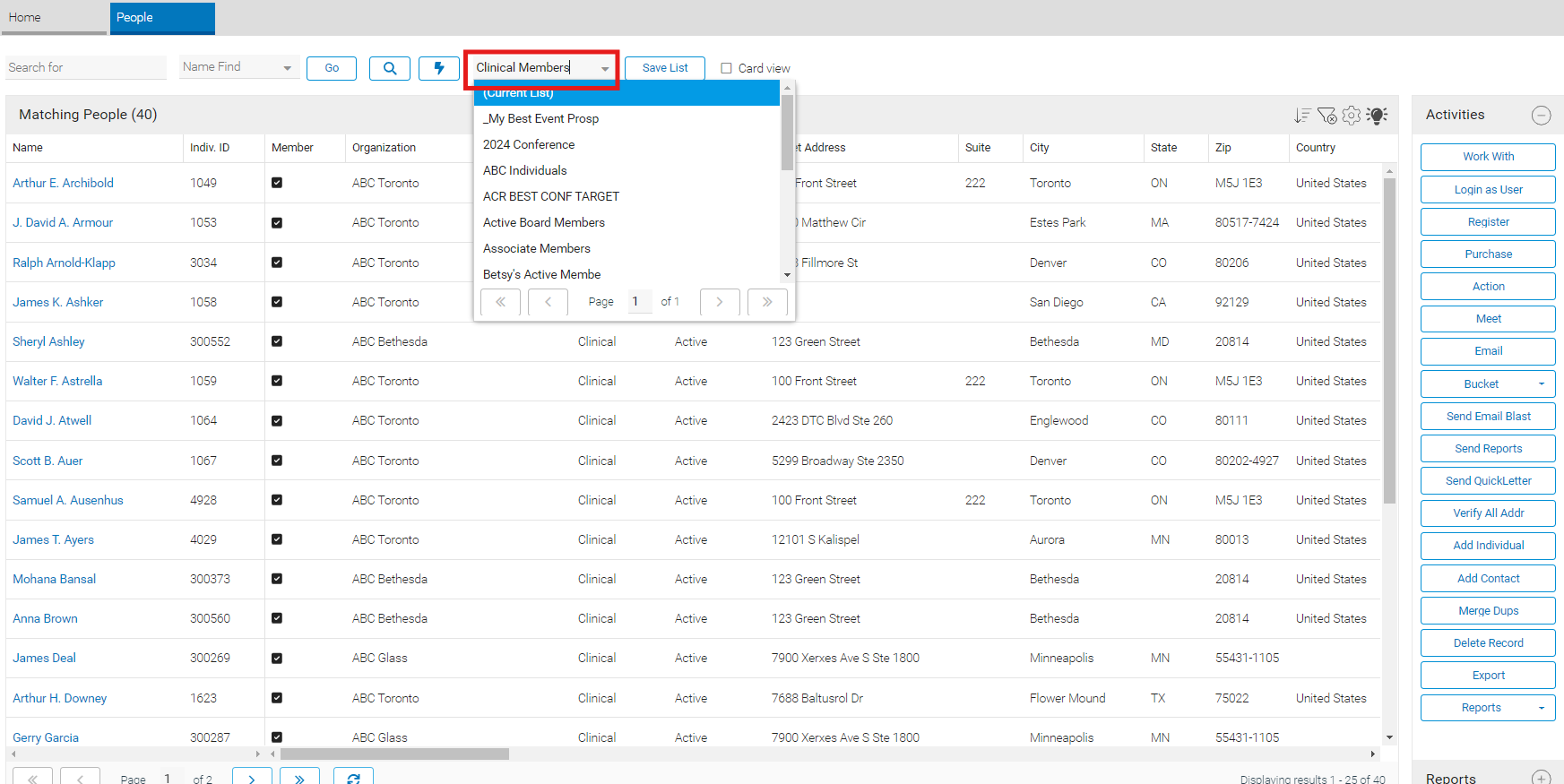Refresh the matching people grid
This screenshot has width=1564, height=784.
click(353, 778)
